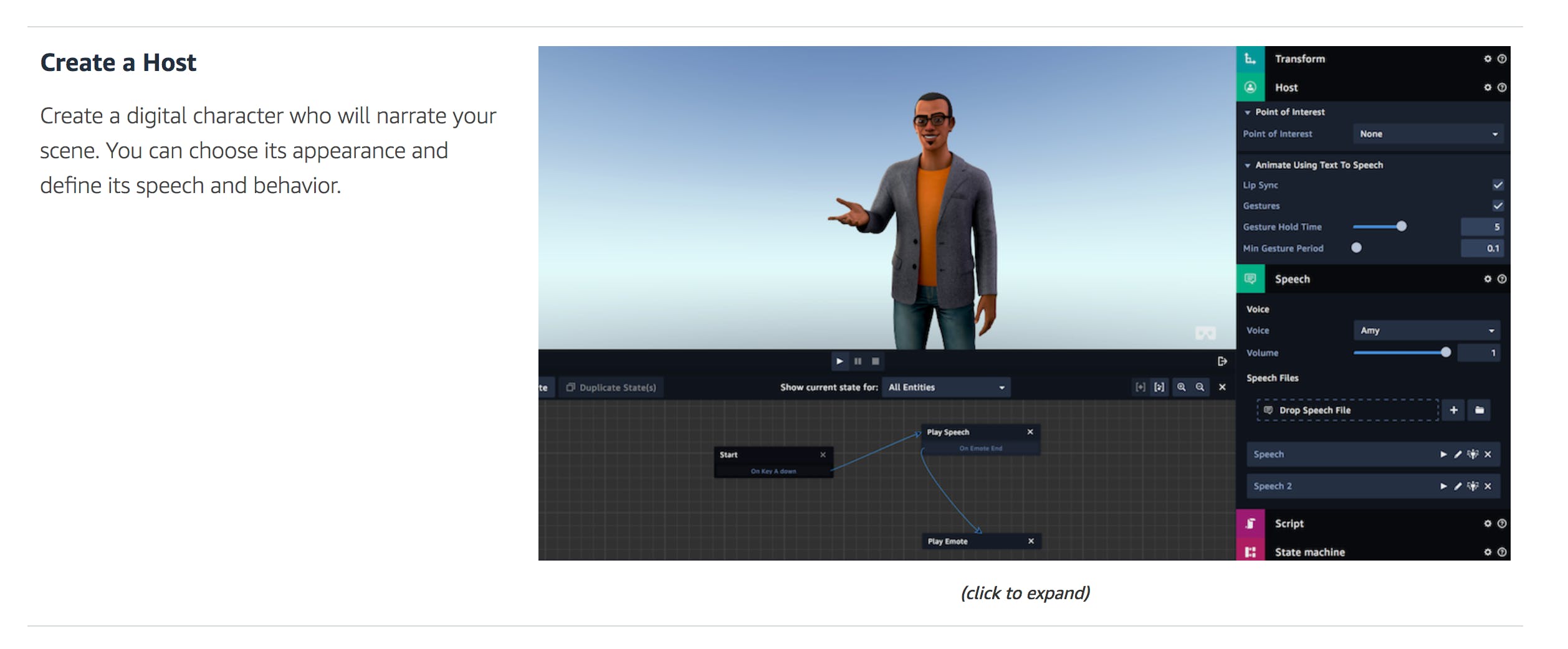1568x649 pixels.
Task: Click the (click to expand) caption
Action: point(1025,593)
